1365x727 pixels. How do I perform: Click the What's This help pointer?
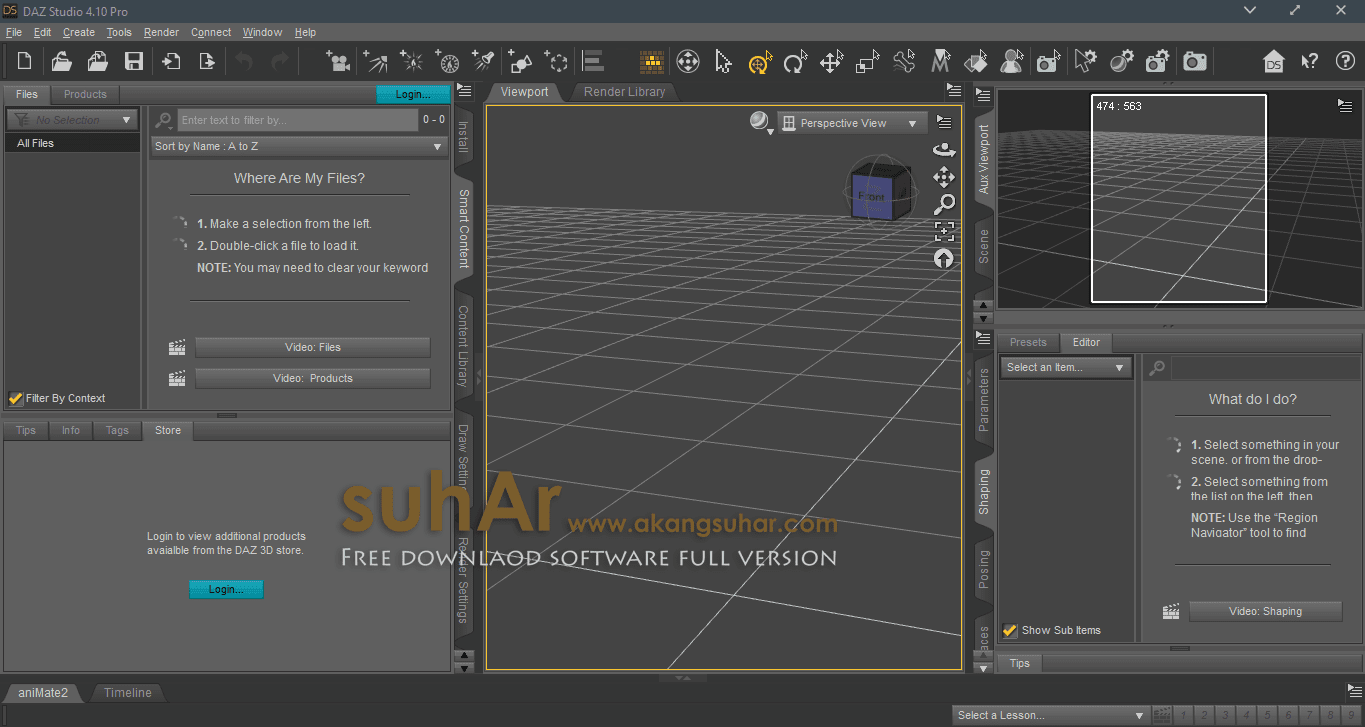(x=1309, y=62)
